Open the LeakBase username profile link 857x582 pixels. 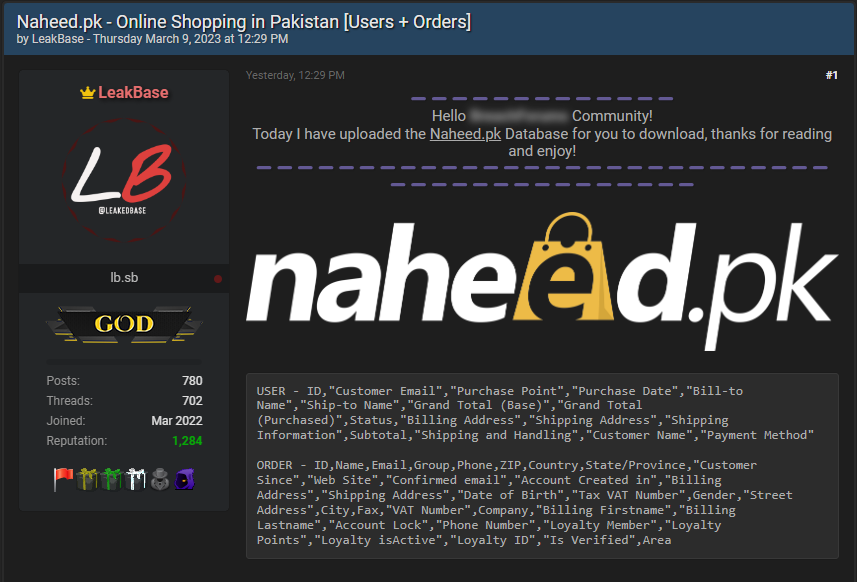pyautogui.click(x=133, y=92)
